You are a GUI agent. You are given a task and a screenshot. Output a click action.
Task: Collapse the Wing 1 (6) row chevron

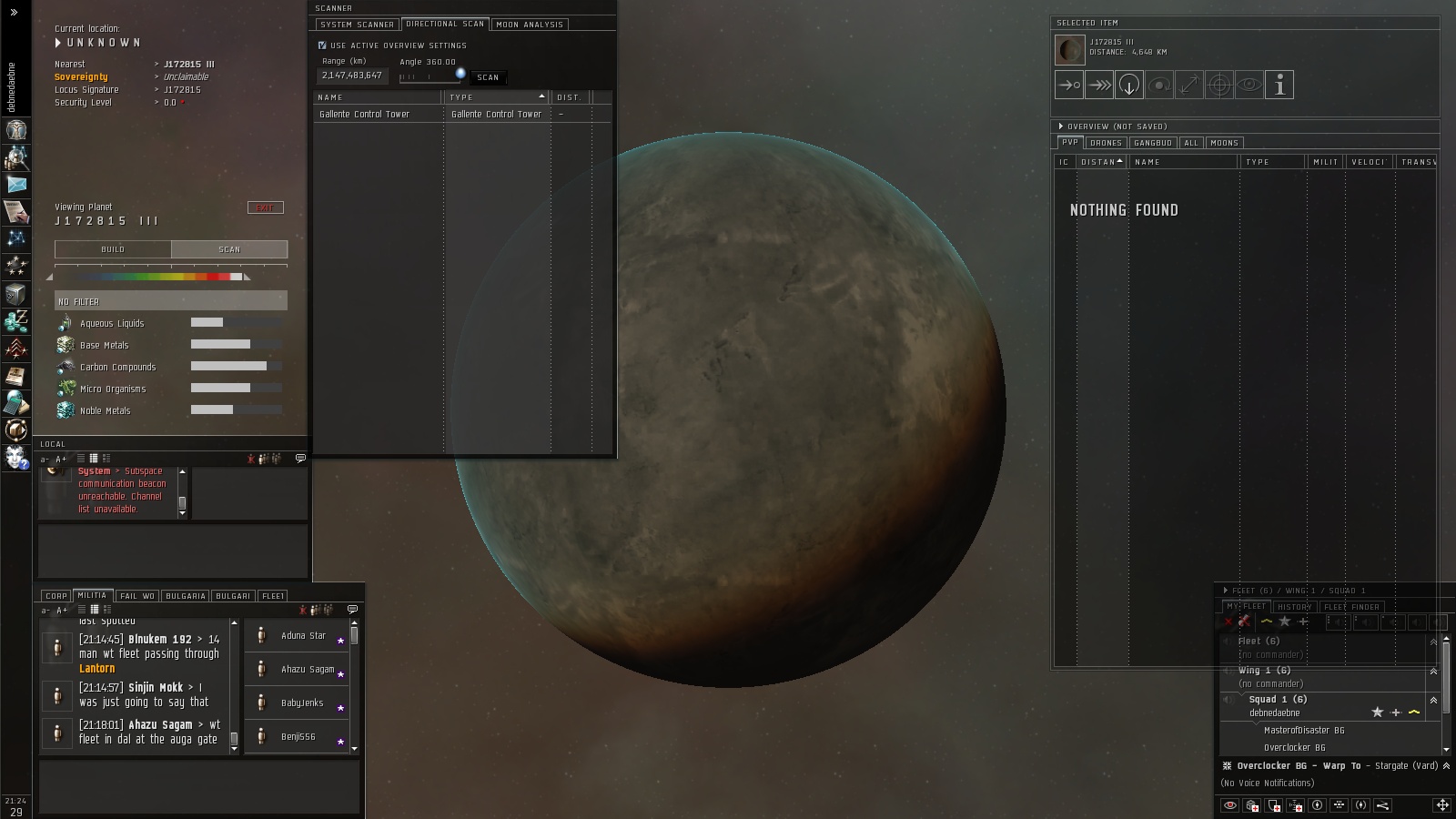point(1434,672)
